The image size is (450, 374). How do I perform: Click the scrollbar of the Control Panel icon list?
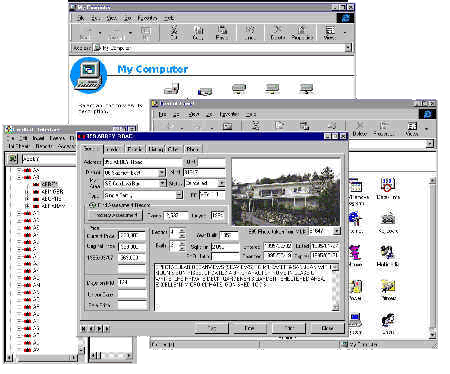pos(432,257)
